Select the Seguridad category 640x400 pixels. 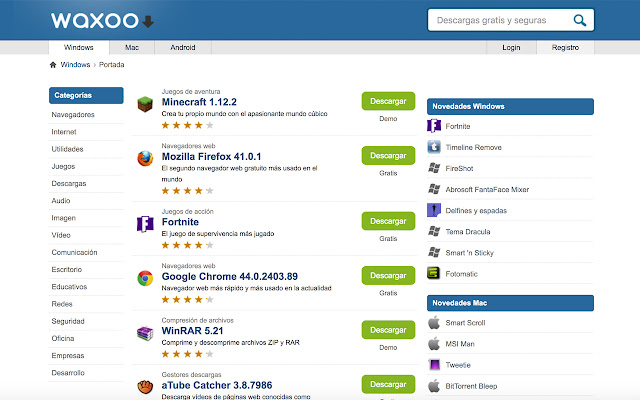pos(68,321)
